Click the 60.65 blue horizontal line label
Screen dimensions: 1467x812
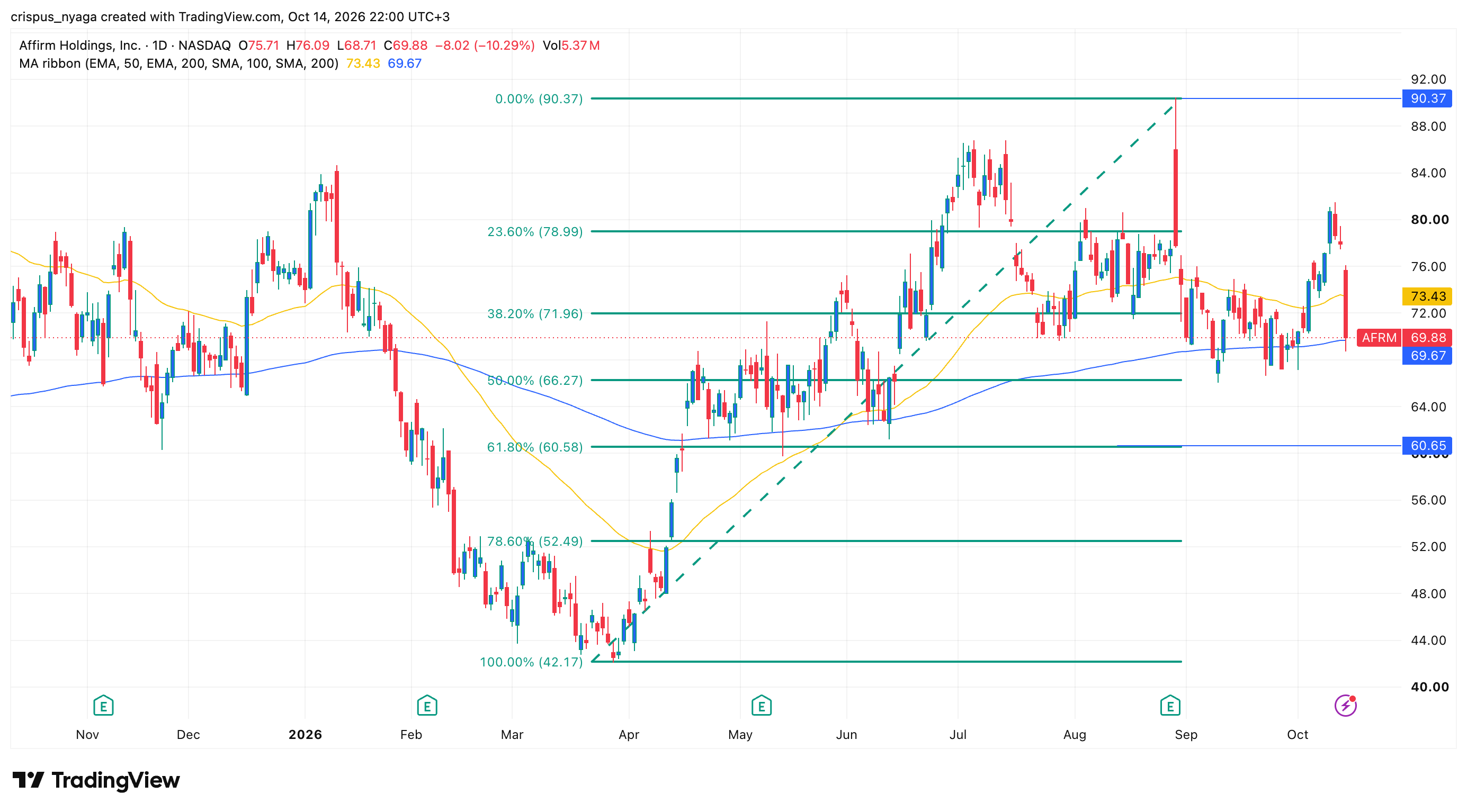[1427, 446]
